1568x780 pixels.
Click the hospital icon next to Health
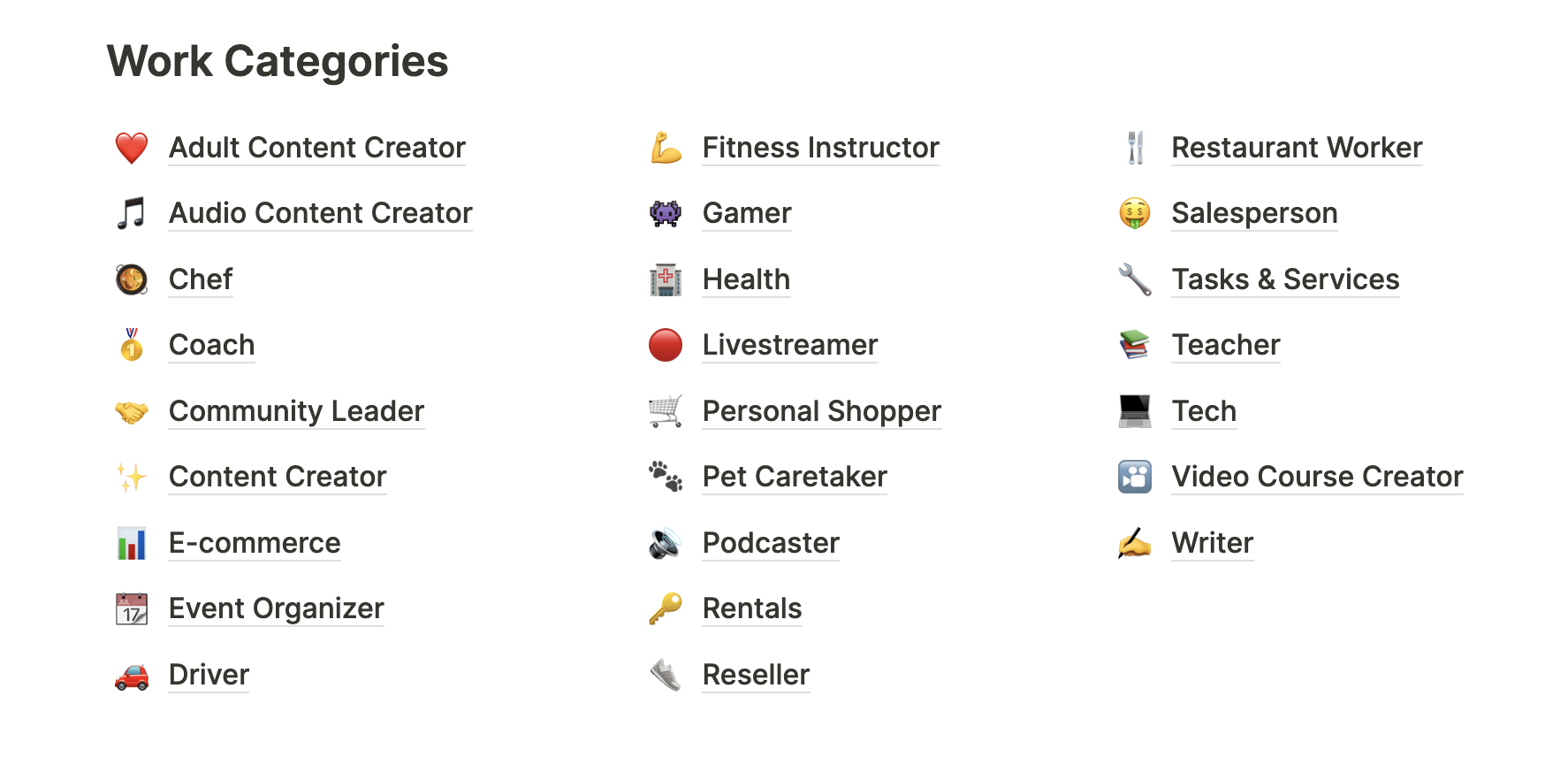pos(666,279)
